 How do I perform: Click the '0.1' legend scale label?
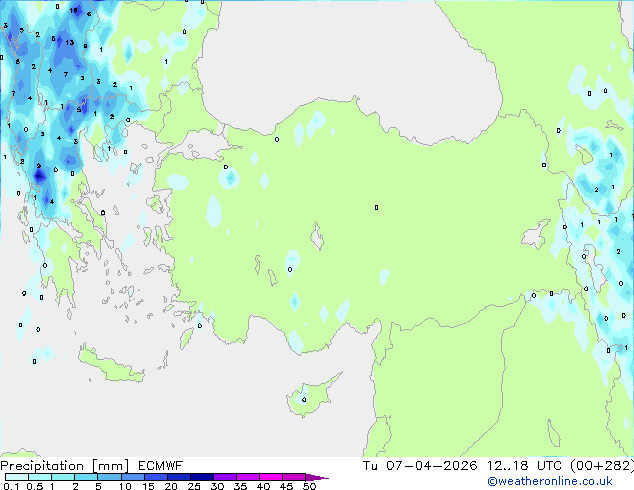click(x=11, y=486)
